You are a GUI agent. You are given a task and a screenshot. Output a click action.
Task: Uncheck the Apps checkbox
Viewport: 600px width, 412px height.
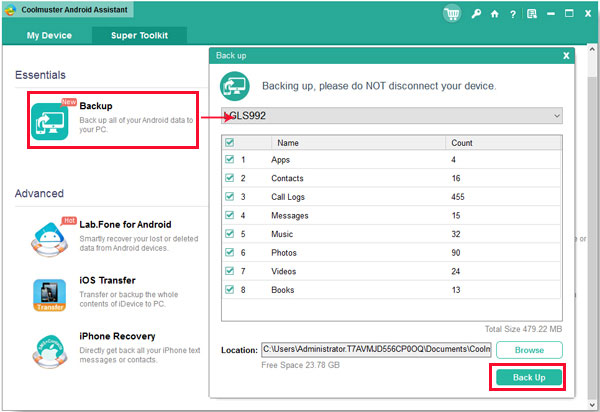[x=230, y=159]
